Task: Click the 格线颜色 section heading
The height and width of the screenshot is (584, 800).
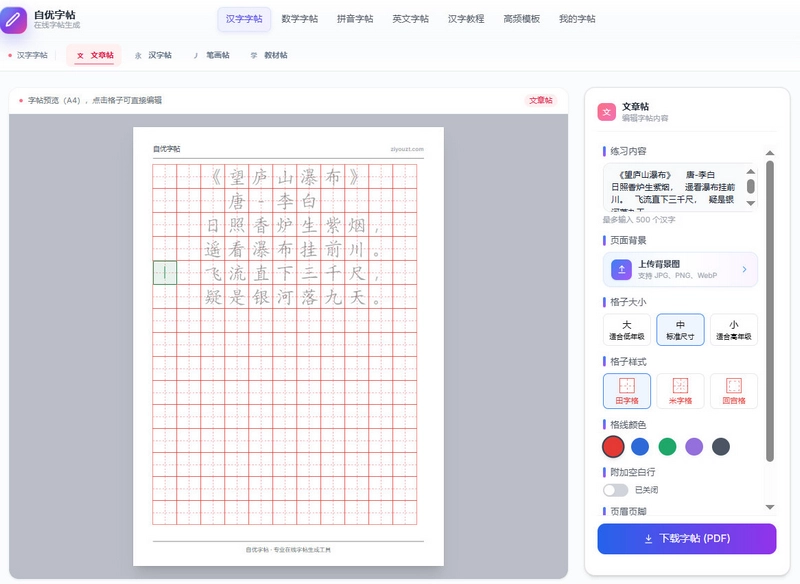Action: click(x=628, y=425)
